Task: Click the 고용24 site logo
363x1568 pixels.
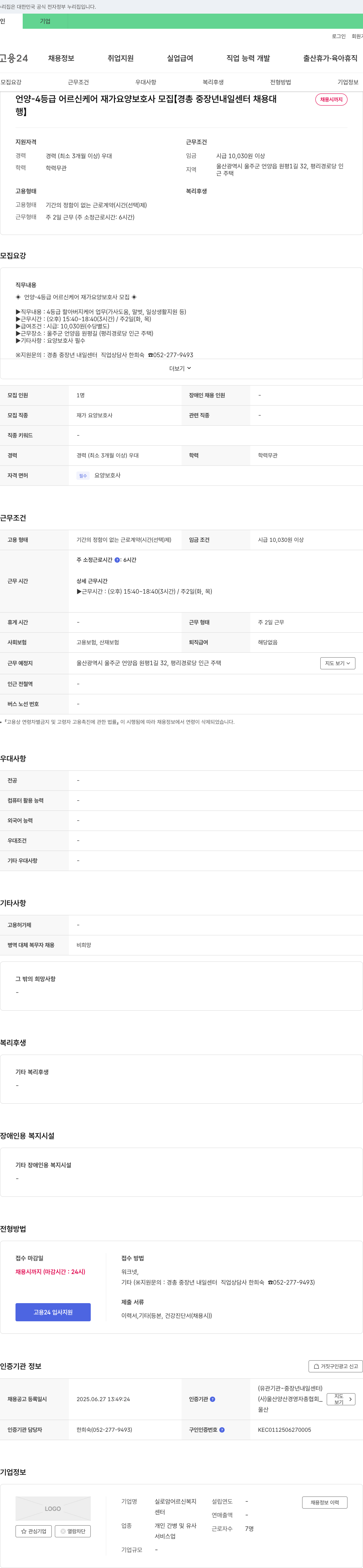Action: pos(14,58)
